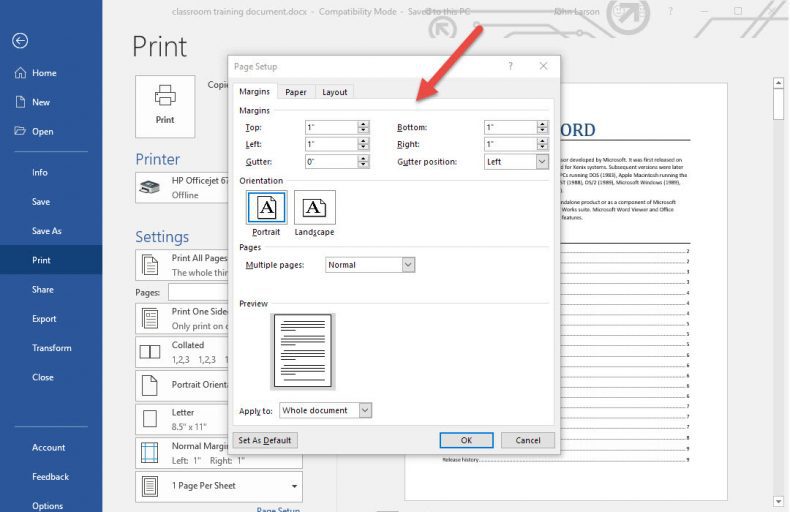Select the Portrait orientation icon

(x=266, y=207)
